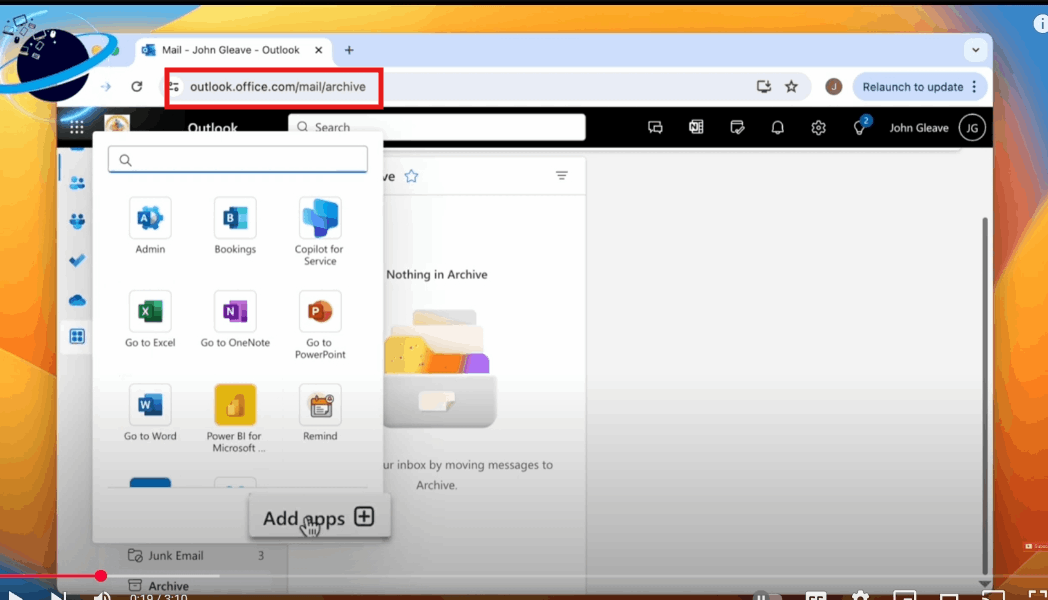Click the app launcher search field
Viewport: 1048px width, 600px height.
(237, 159)
